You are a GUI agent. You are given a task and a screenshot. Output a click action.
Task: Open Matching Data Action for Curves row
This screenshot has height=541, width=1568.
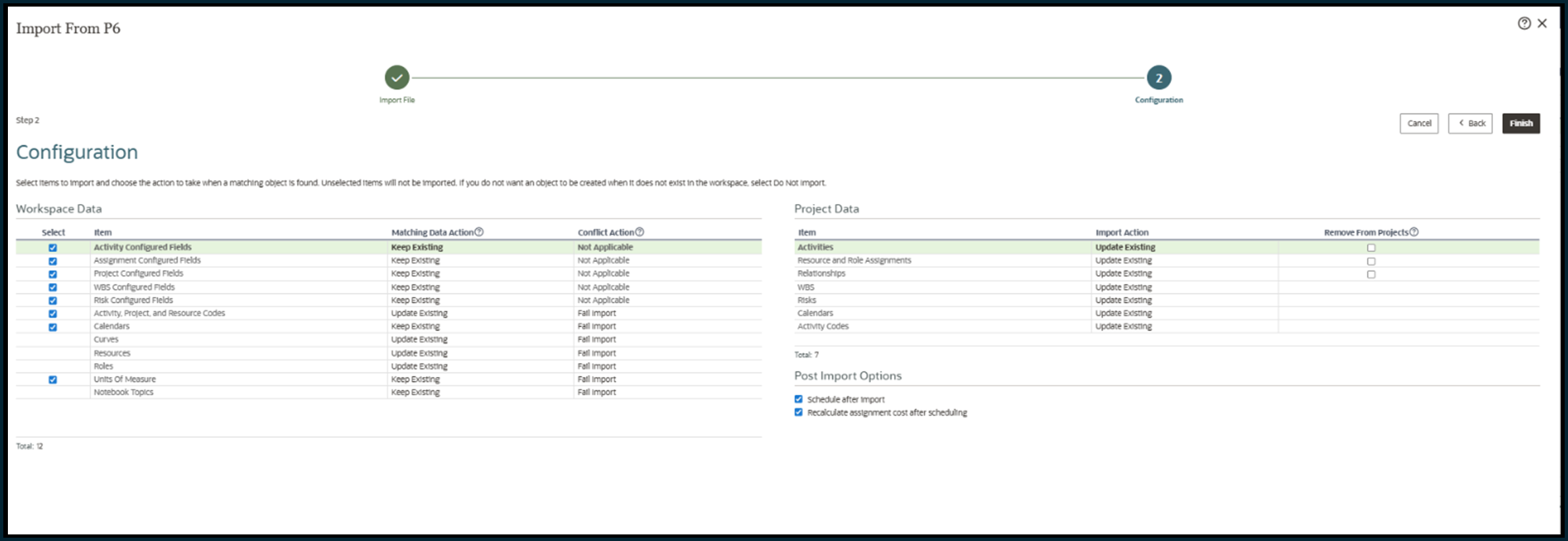[x=481, y=340]
